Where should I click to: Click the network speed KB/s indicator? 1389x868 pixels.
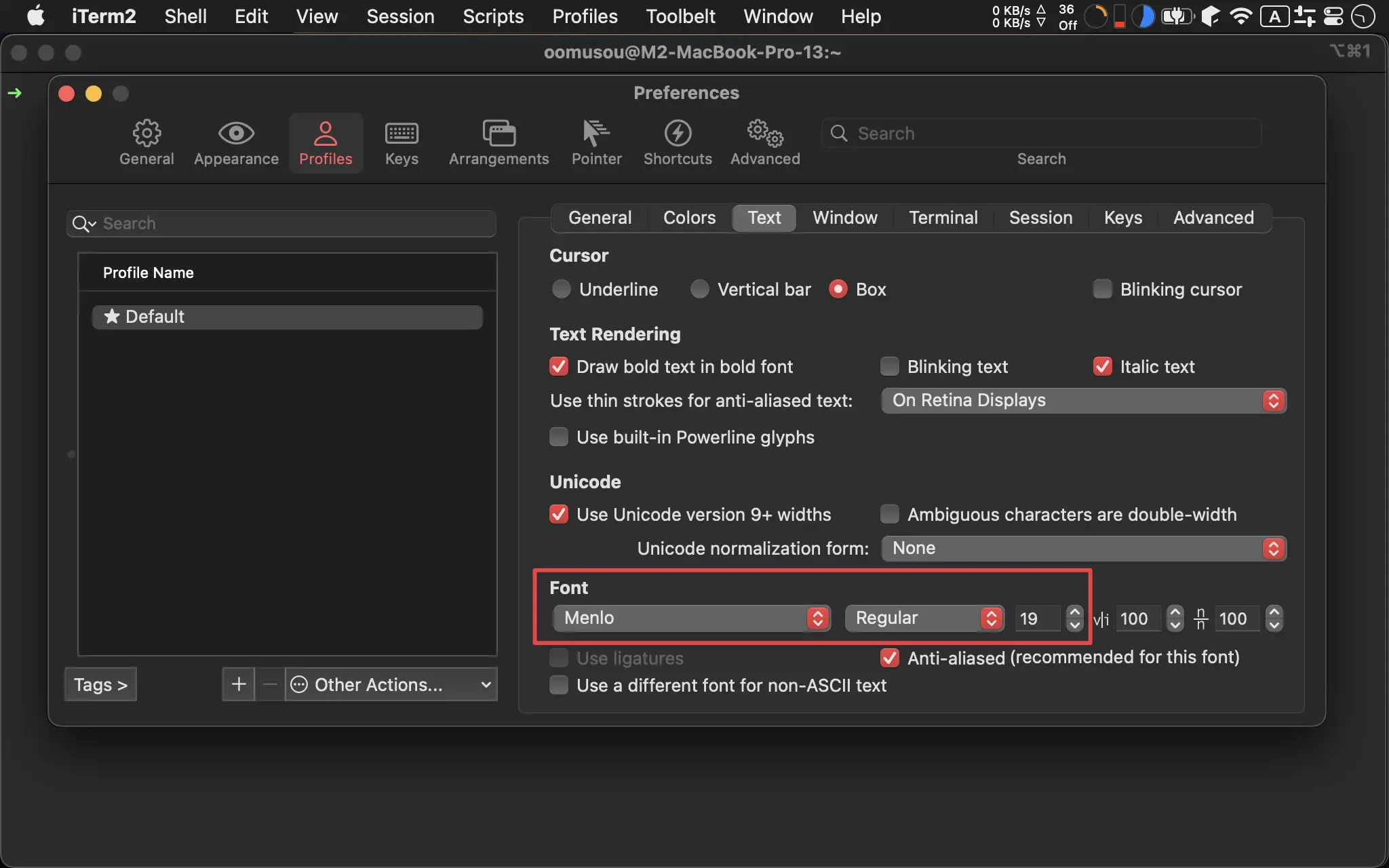click(1018, 16)
